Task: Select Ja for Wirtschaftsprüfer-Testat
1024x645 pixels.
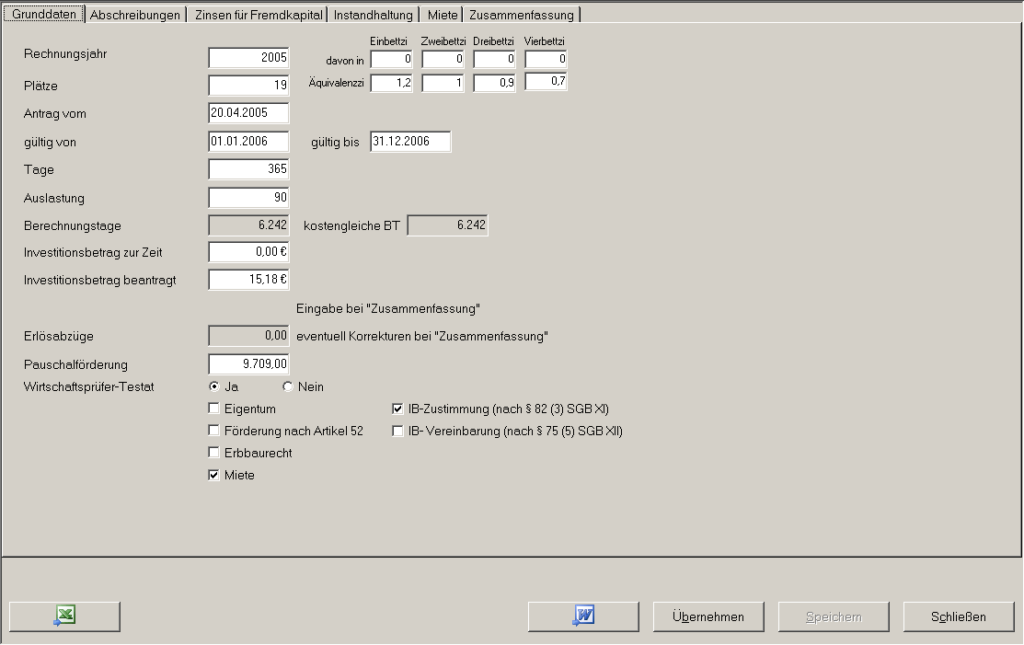Action: [214, 387]
